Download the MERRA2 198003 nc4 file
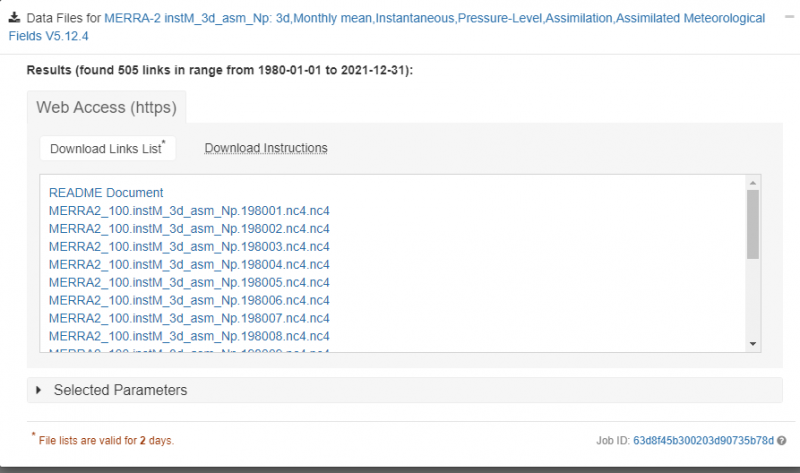The height and width of the screenshot is (473, 800). 189,246
